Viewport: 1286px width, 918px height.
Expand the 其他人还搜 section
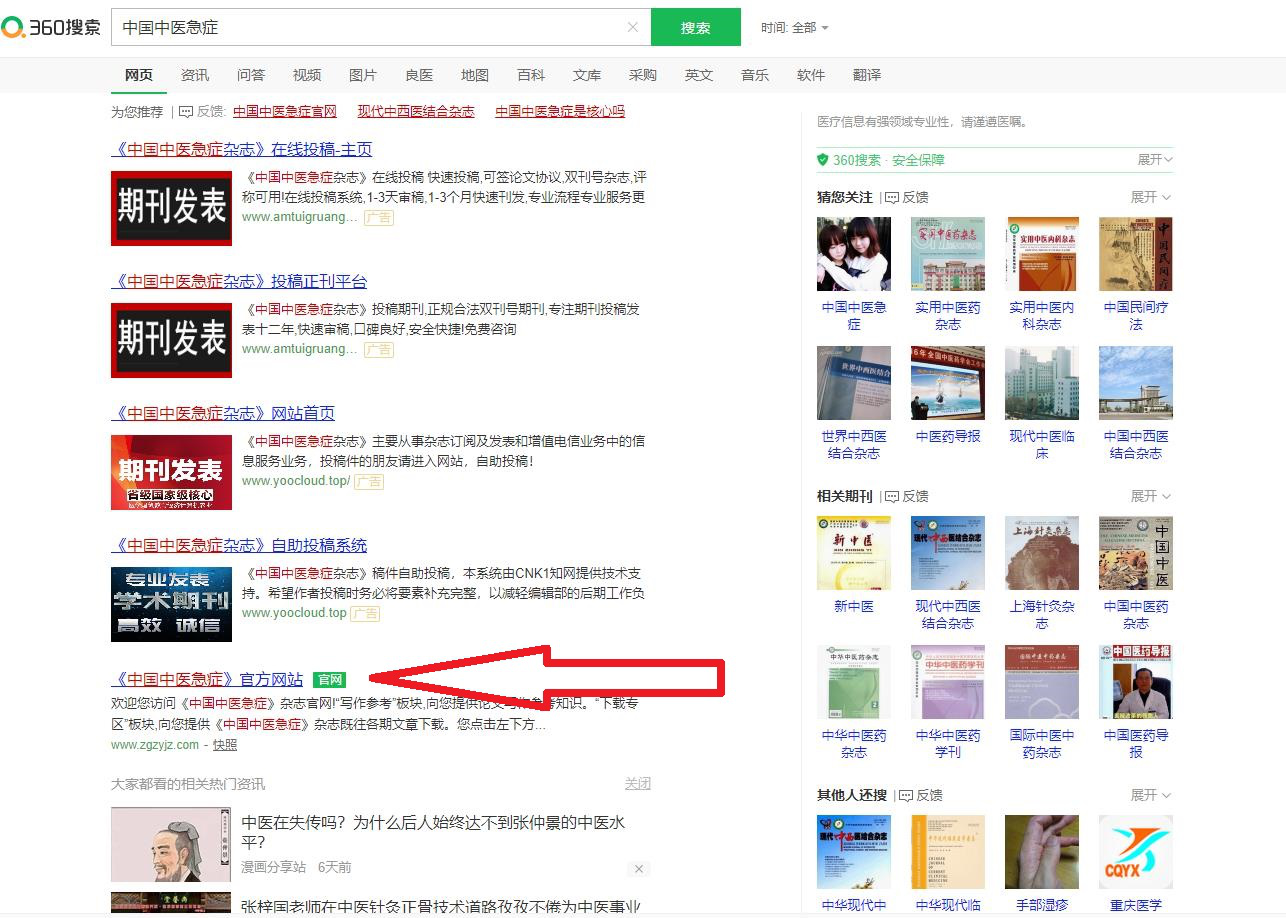click(x=1151, y=795)
